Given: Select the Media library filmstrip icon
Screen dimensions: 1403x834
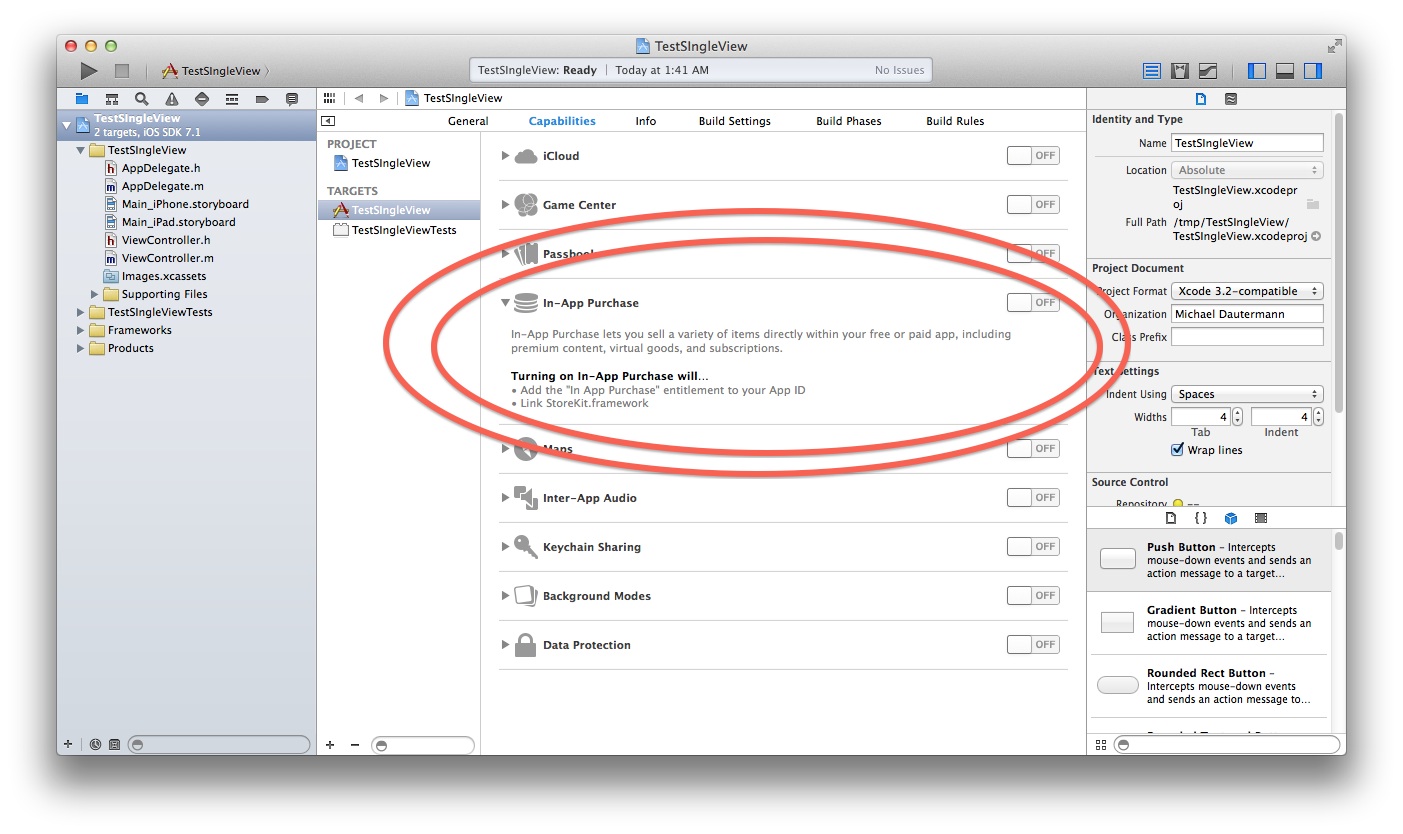Looking at the screenshot, I should pyautogui.click(x=1260, y=518).
